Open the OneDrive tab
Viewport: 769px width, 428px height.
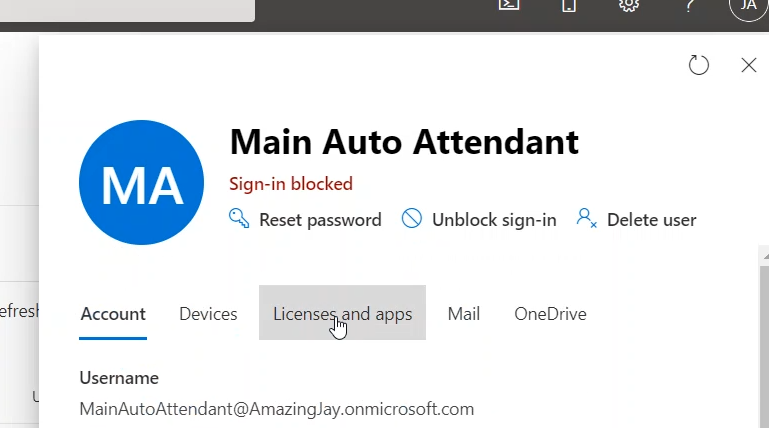pos(550,314)
